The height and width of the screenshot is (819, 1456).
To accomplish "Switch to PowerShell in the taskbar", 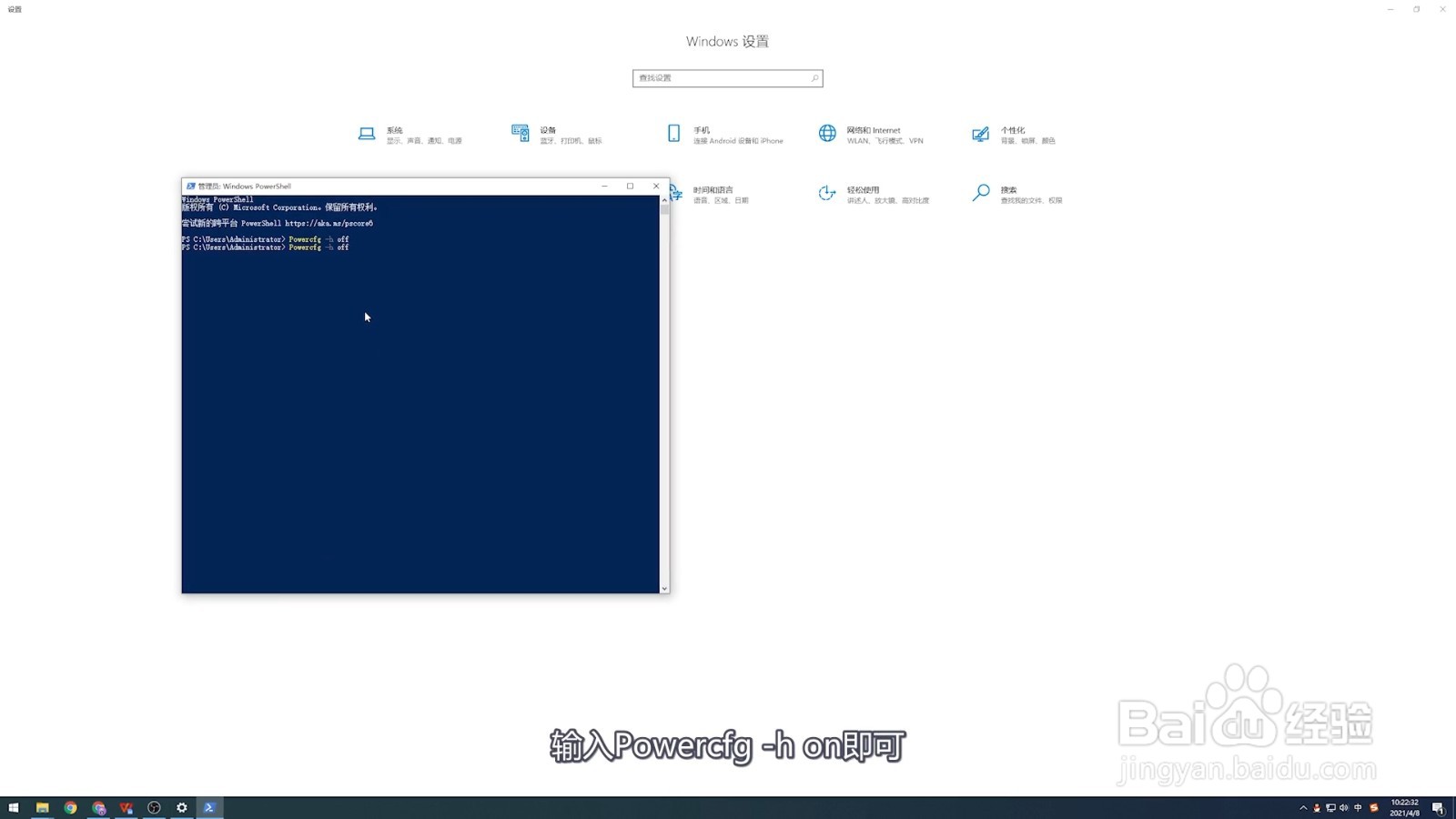I will (209, 807).
